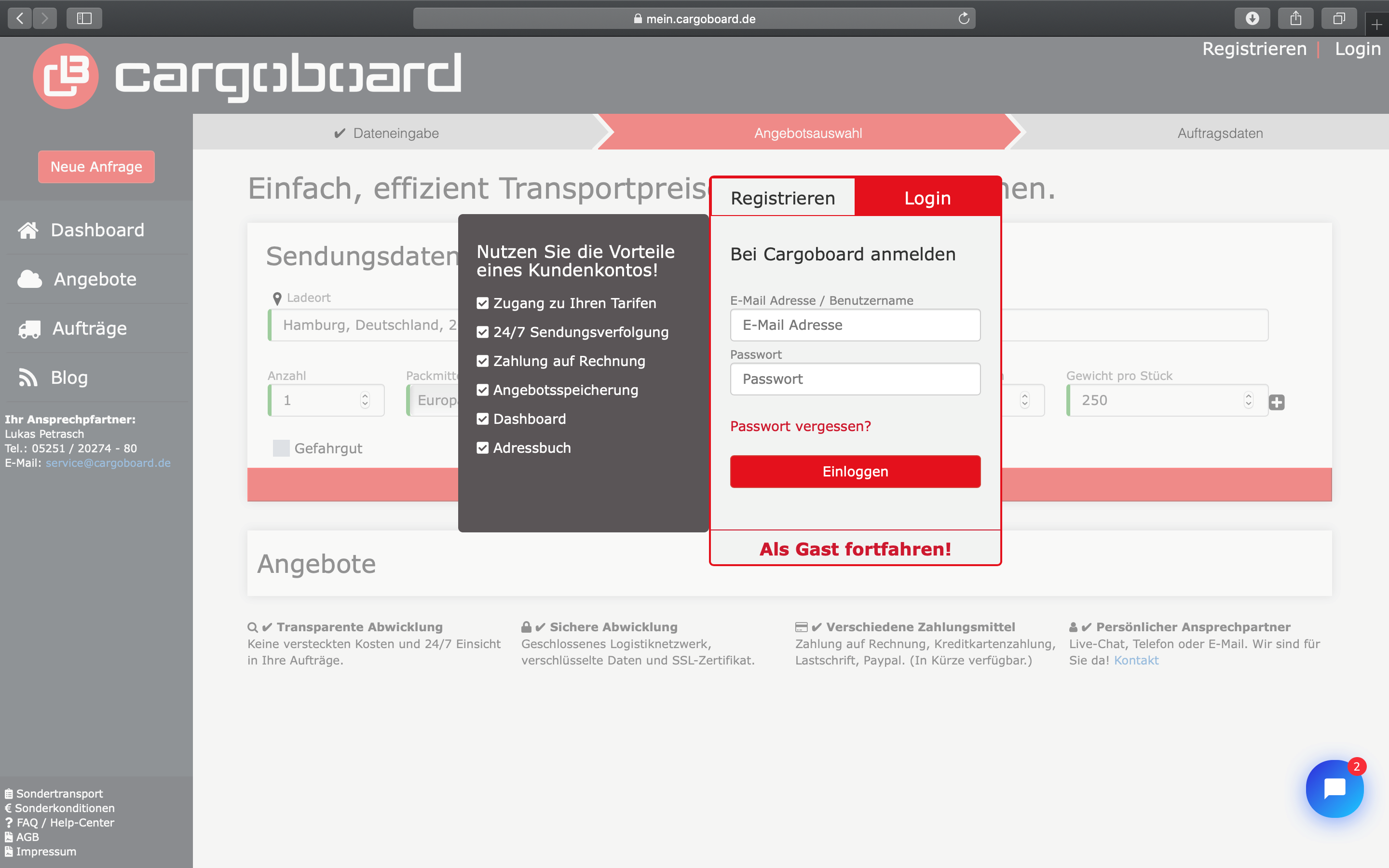Image resolution: width=1389 pixels, height=868 pixels.
Task: Open Angebote in the sidebar menu
Action: [96, 279]
